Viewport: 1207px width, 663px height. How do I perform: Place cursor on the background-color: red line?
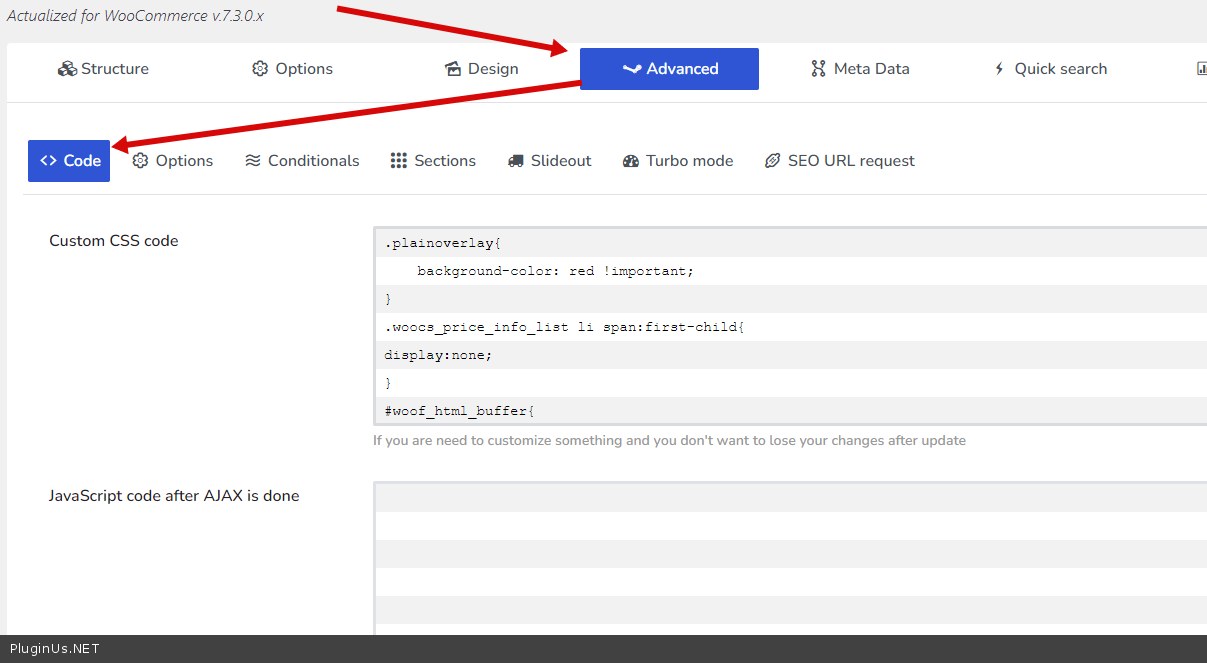tap(555, 271)
